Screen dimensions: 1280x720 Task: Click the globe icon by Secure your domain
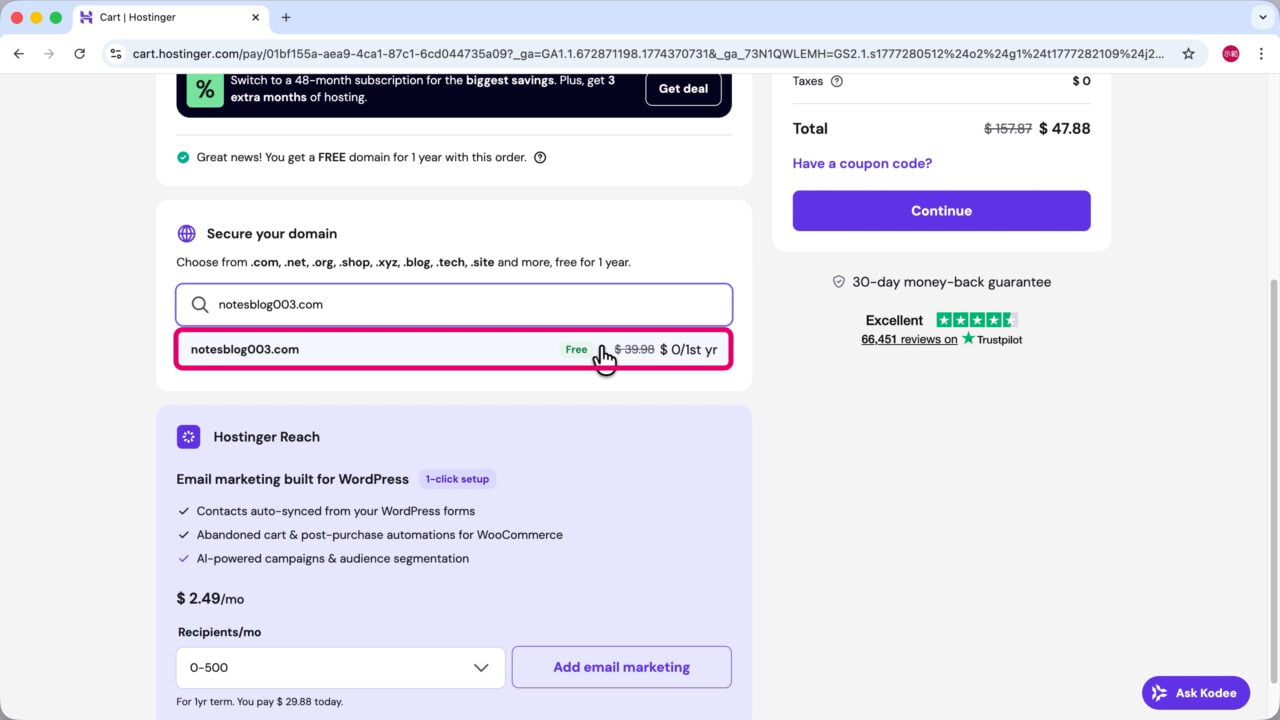coord(186,234)
